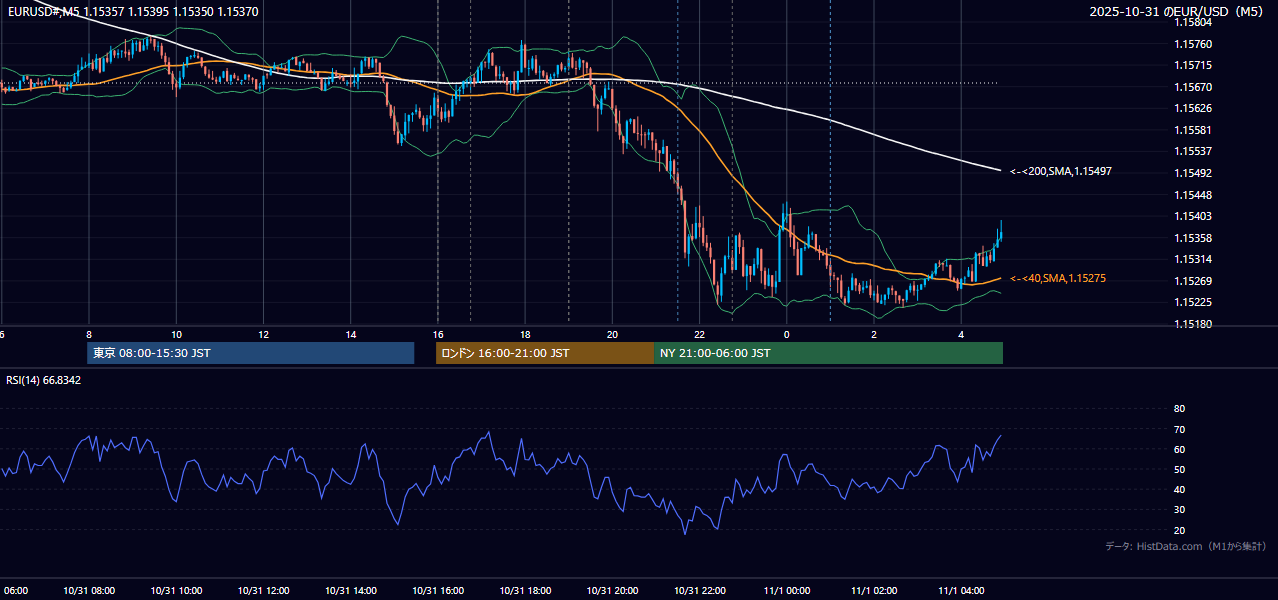
Task: Click hour label 18 under price chart
Action: [x=525, y=334]
